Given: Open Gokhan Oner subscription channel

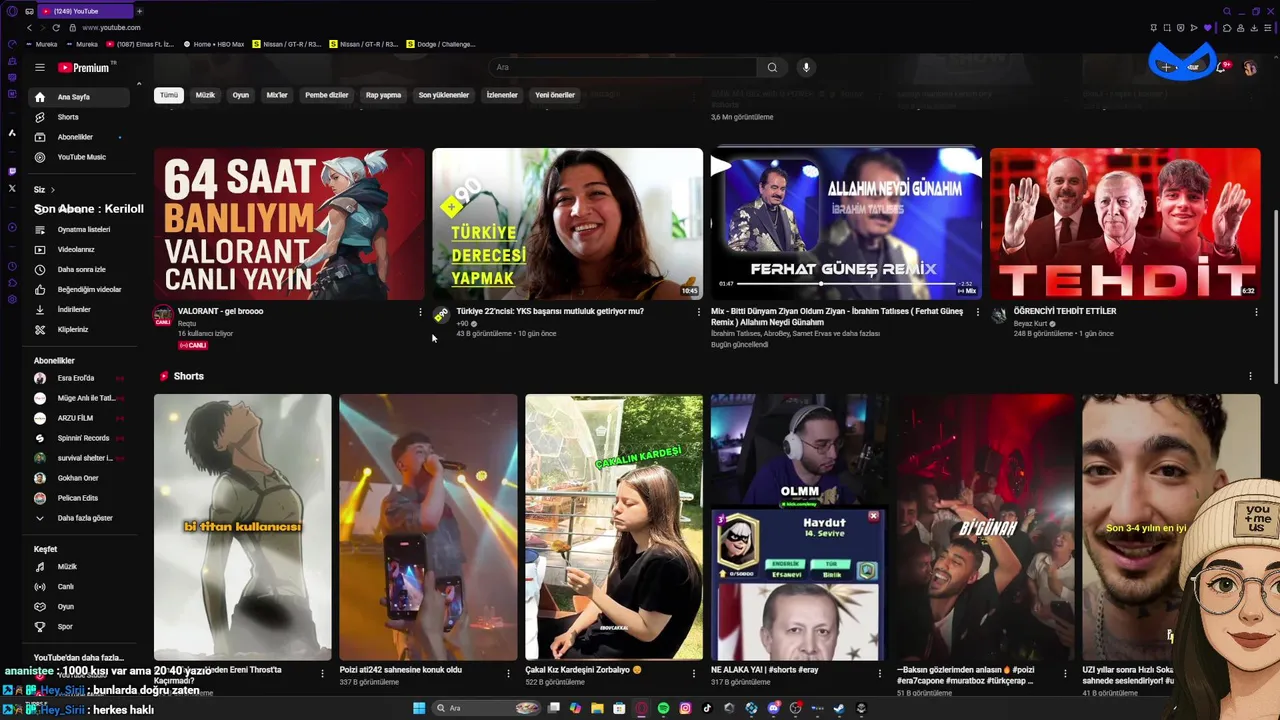Looking at the screenshot, I should [x=80, y=478].
